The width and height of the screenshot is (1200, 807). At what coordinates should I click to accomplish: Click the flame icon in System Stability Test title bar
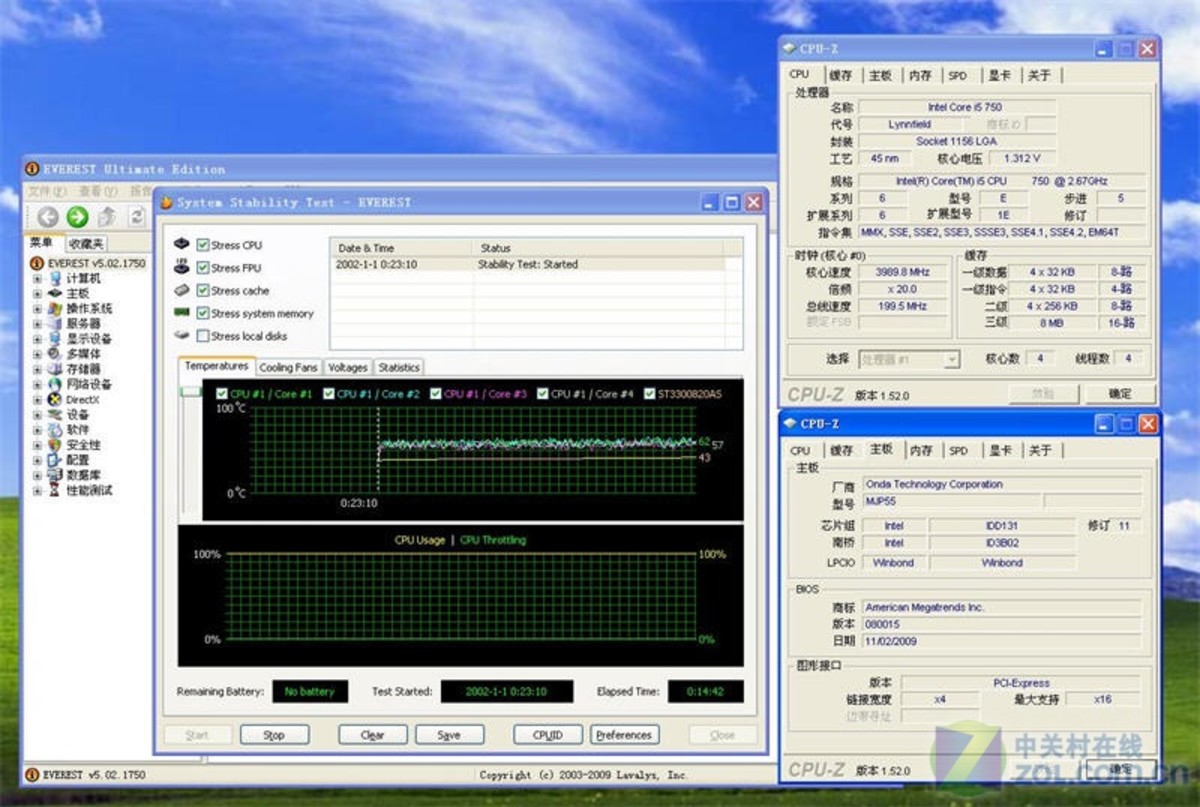166,202
